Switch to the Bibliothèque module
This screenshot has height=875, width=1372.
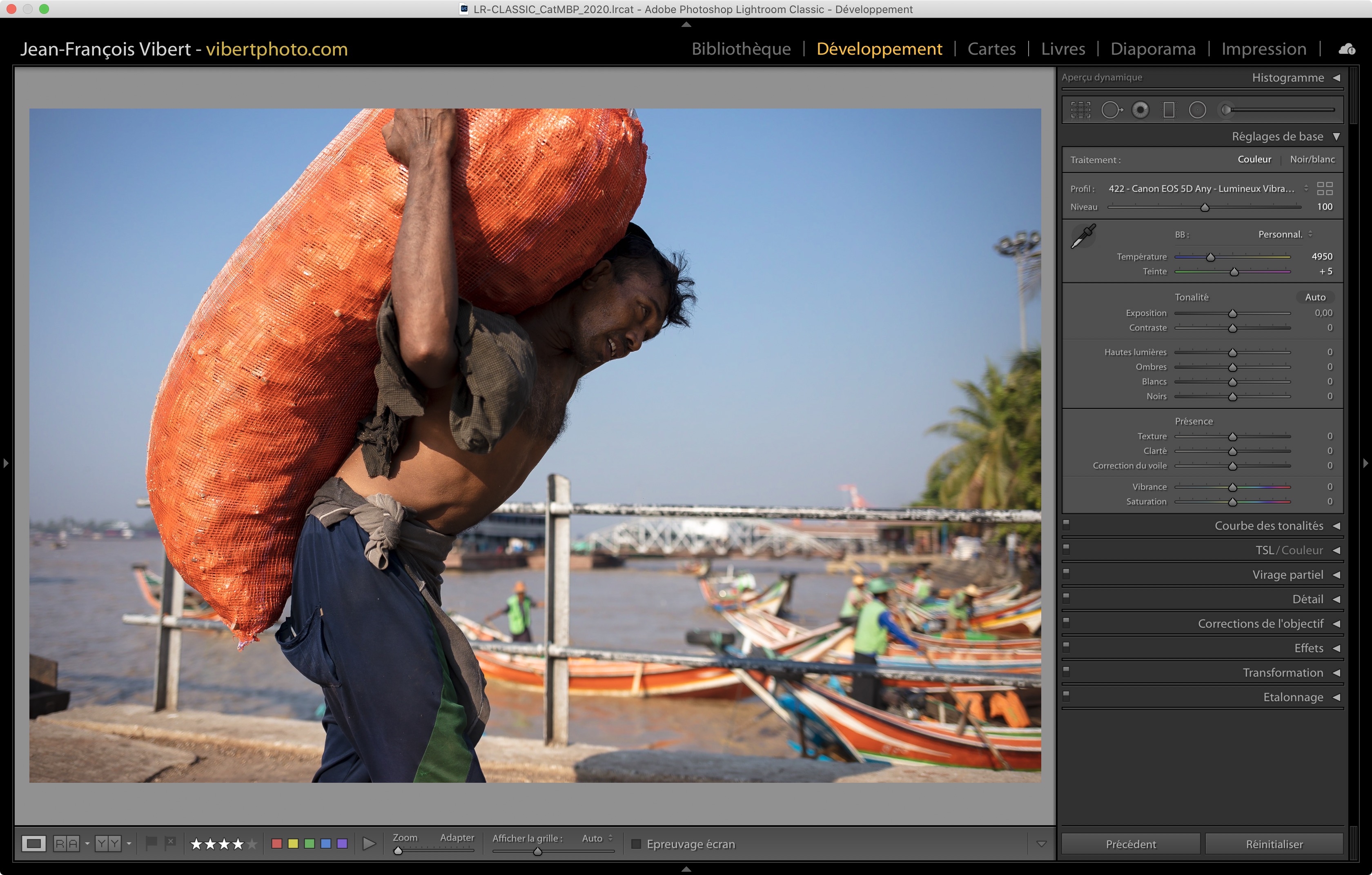click(741, 49)
